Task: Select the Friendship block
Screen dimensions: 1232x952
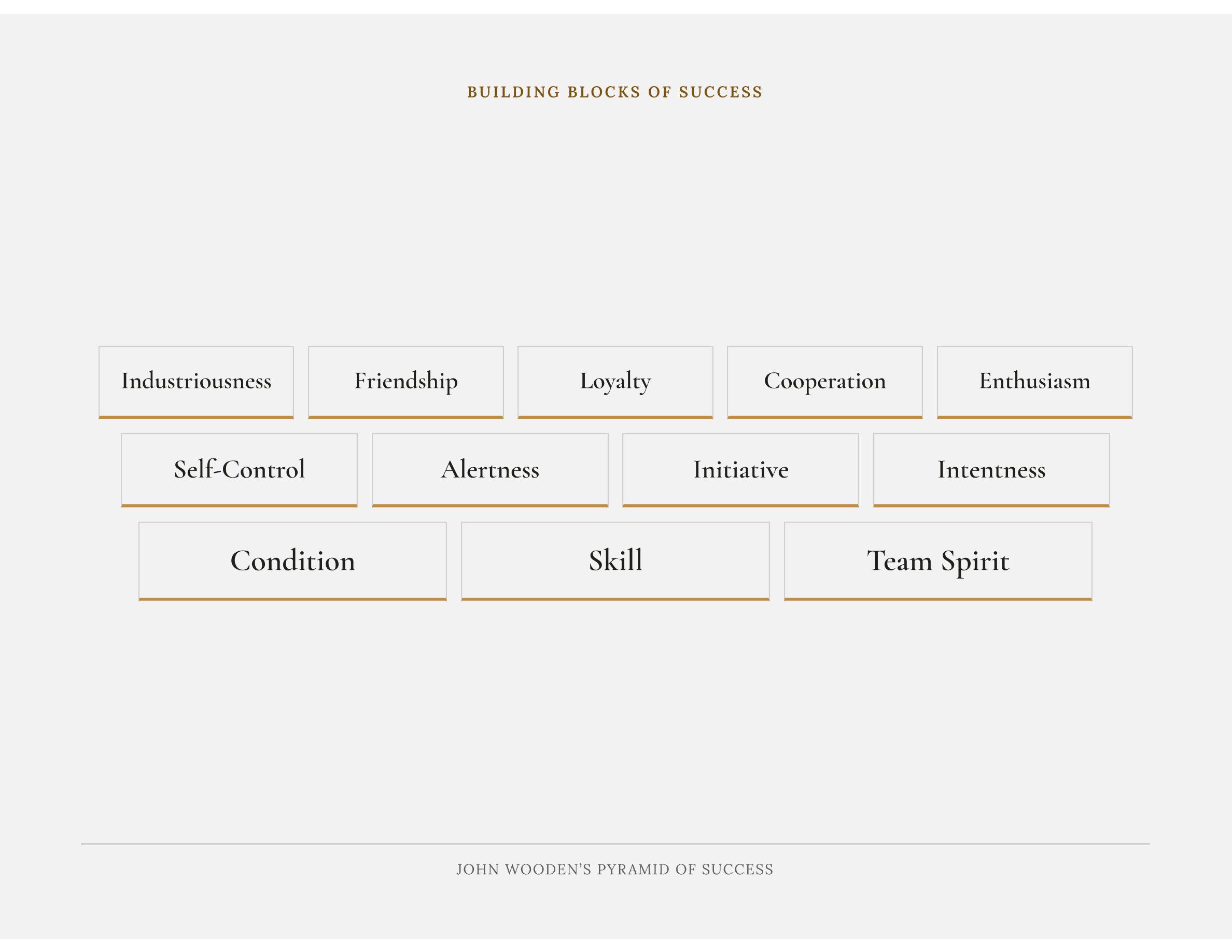Action: click(x=405, y=382)
